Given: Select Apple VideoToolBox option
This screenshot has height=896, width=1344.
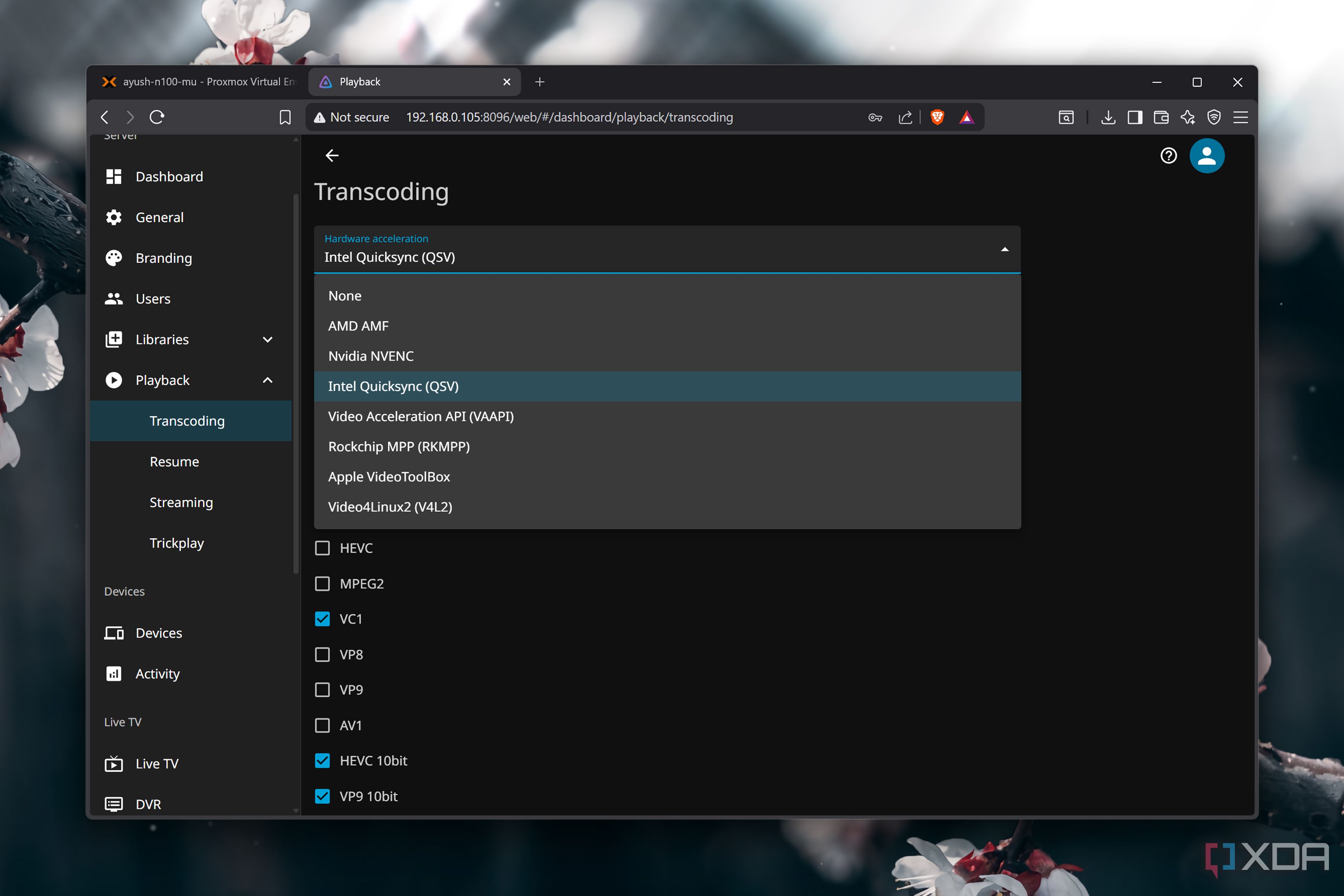Looking at the screenshot, I should 667,477.
